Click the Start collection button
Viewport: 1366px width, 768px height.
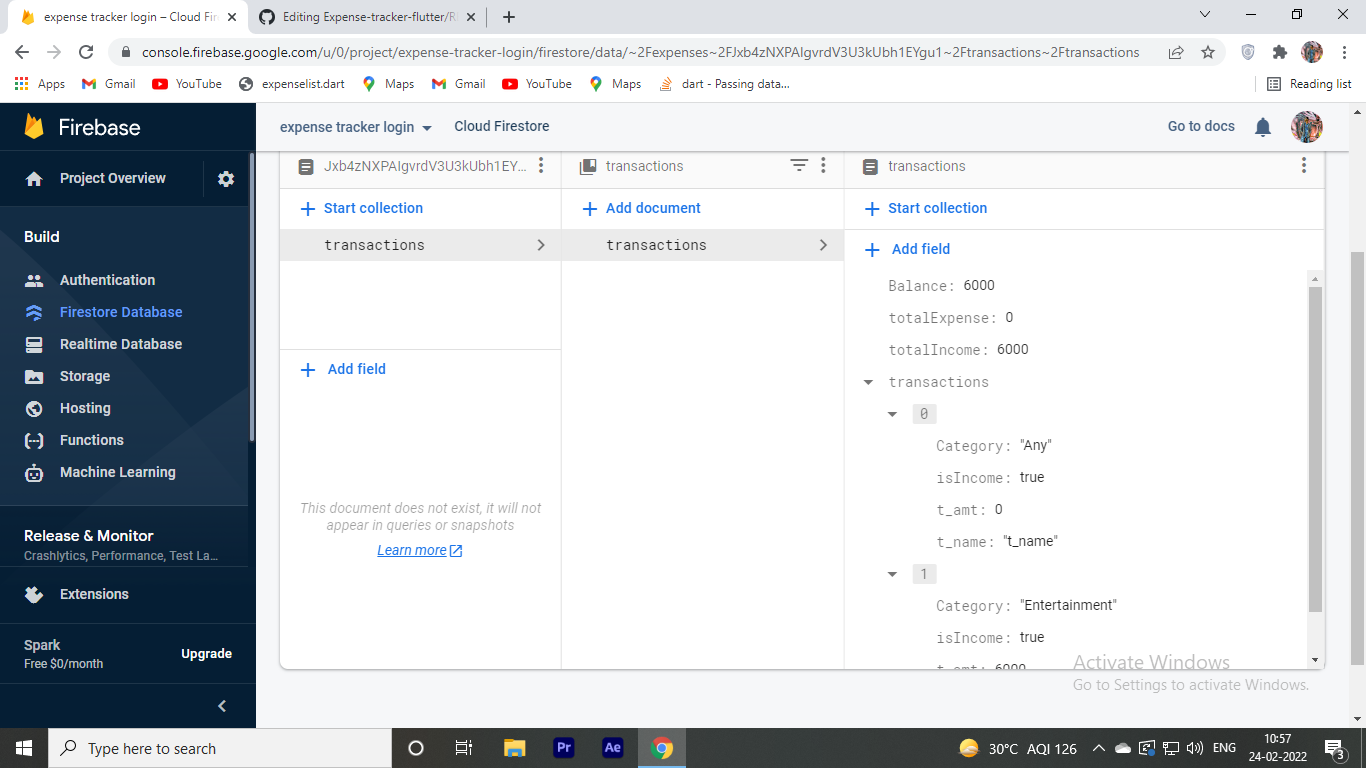pos(360,208)
